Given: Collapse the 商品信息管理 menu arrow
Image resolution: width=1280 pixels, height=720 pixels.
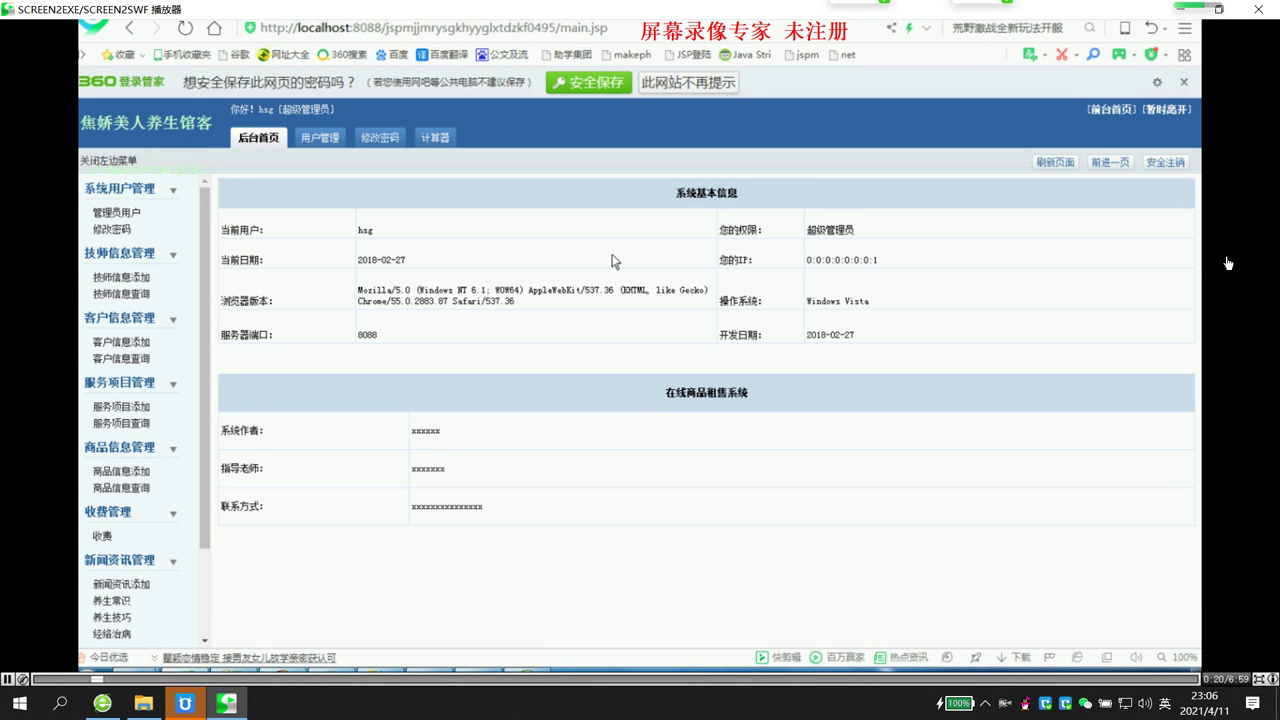Looking at the screenshot, I should (x=173, y=449).
